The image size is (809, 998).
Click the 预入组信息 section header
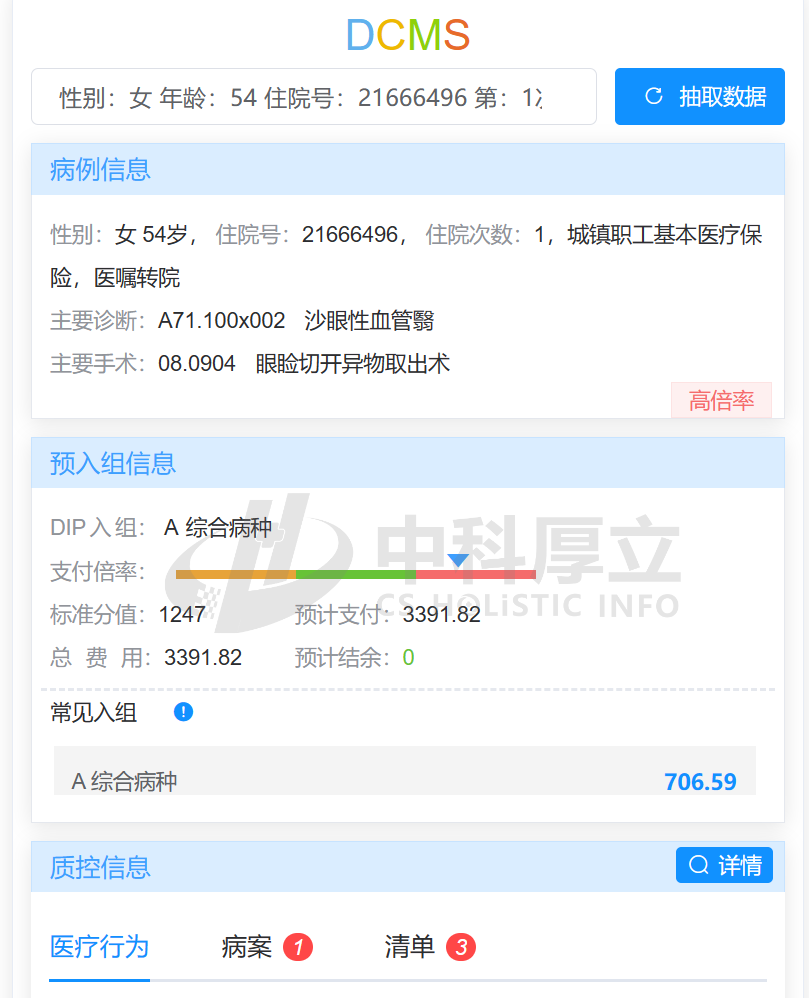tap(408, 463)
